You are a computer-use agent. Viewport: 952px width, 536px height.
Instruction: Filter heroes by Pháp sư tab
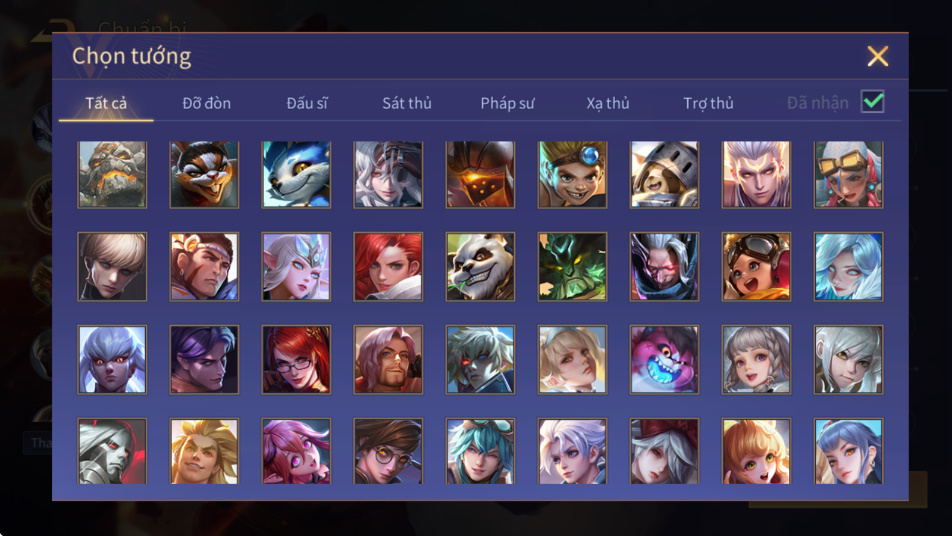pyautogui.click(x=507, y=103)
